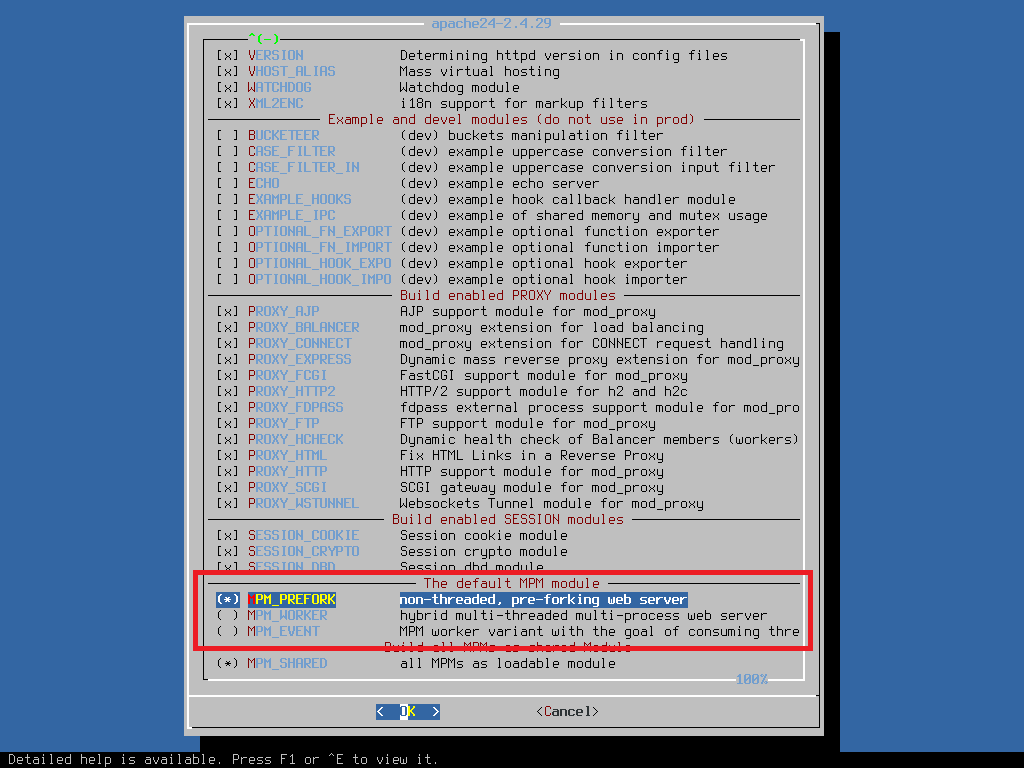Toggle OPTIONAL_FN_IMPORT checkbox

tap(228, 248)
